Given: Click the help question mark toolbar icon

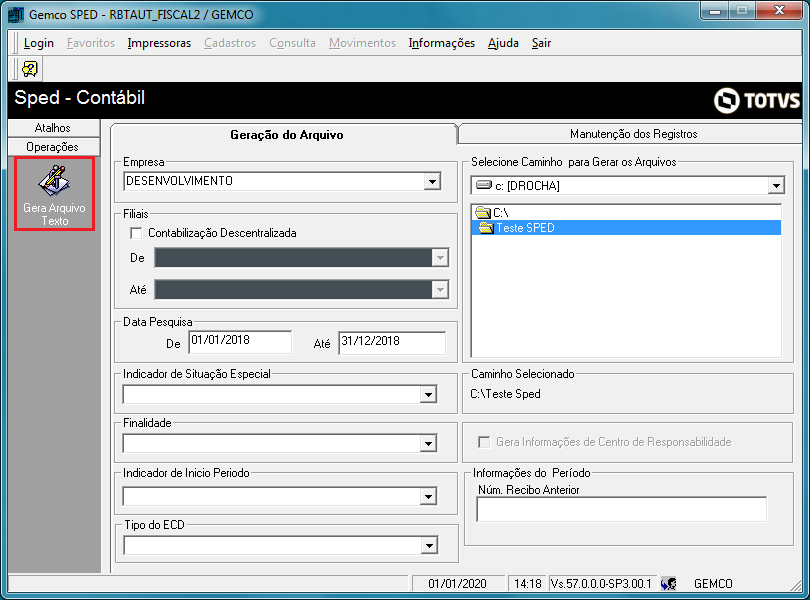Looking at the screenshot, I should tap(30, 69).
